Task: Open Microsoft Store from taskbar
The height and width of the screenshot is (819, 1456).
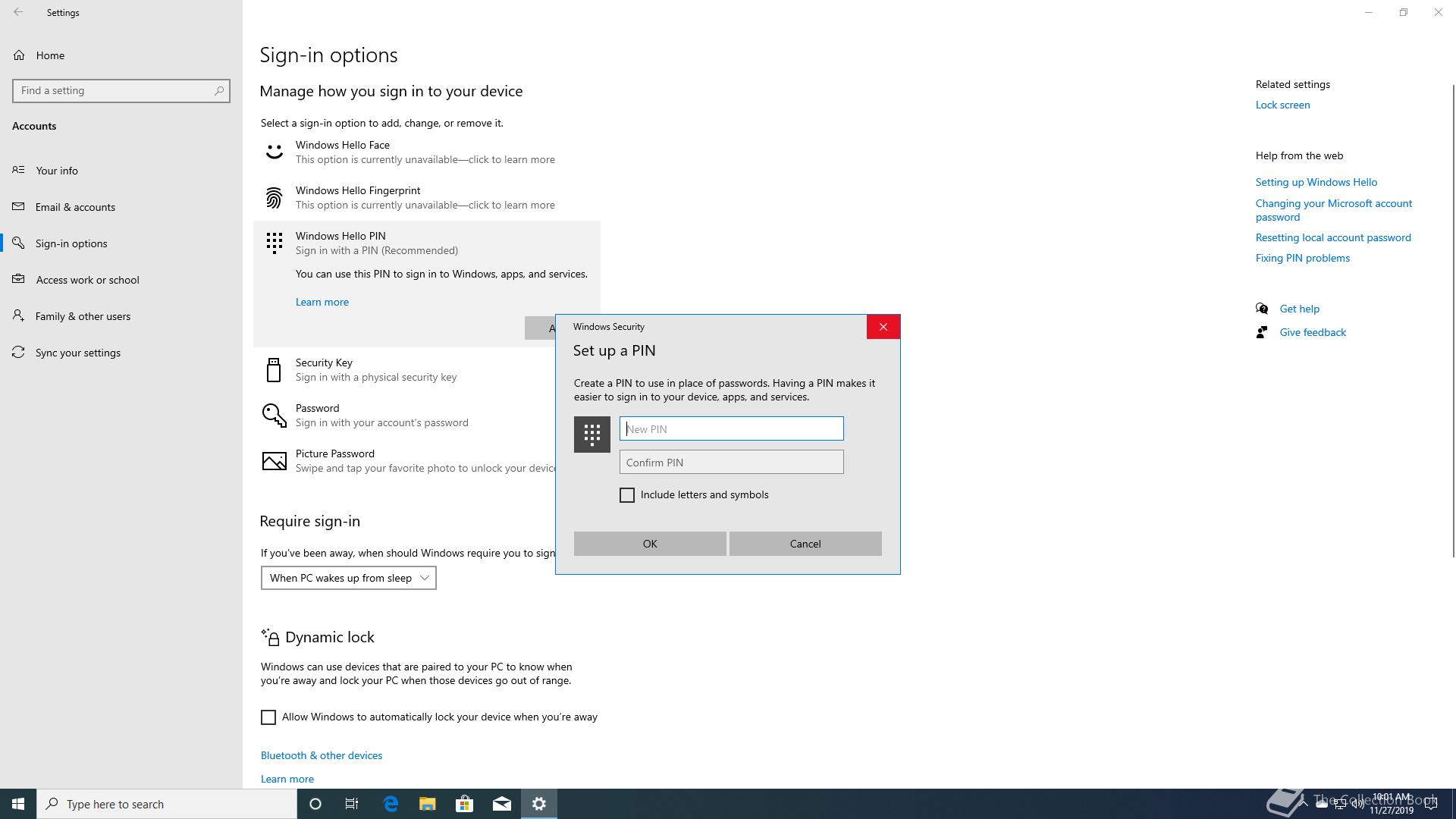Action: pos(465,804)
